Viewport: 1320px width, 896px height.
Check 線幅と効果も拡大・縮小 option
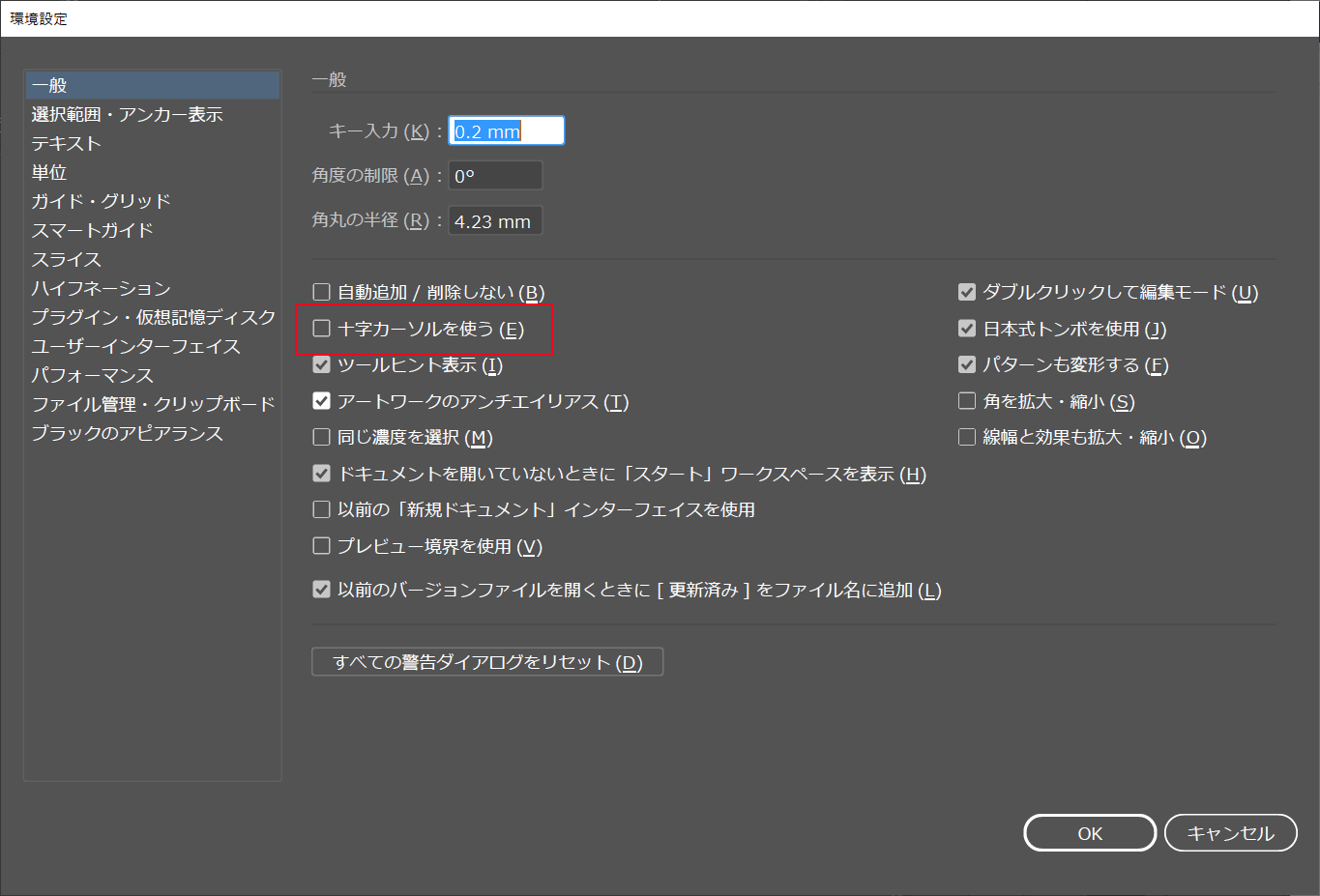tap(967, 438)
